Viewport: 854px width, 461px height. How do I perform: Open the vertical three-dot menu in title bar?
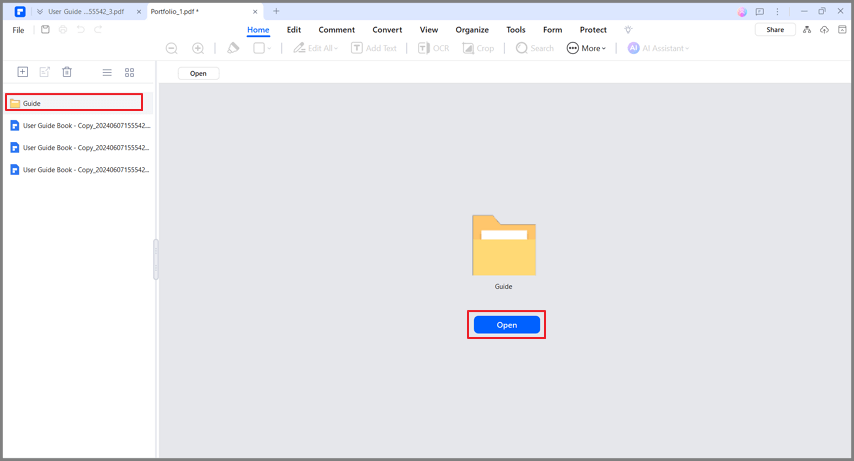tap(777, 11)
